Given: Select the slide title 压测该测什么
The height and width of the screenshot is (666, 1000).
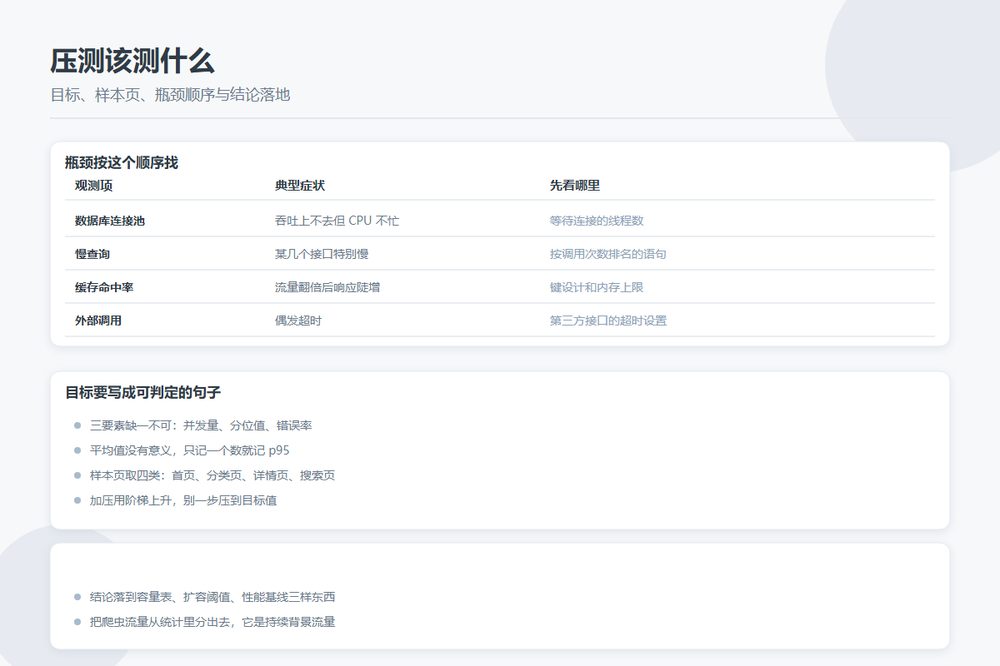Looking at the screenshot, I should (x=132, y=61).
